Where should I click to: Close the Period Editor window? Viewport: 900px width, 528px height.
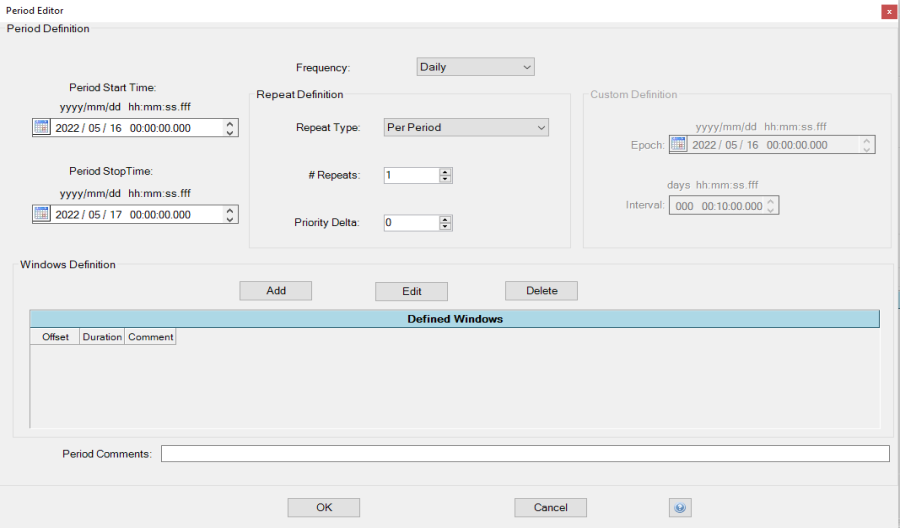888,11
